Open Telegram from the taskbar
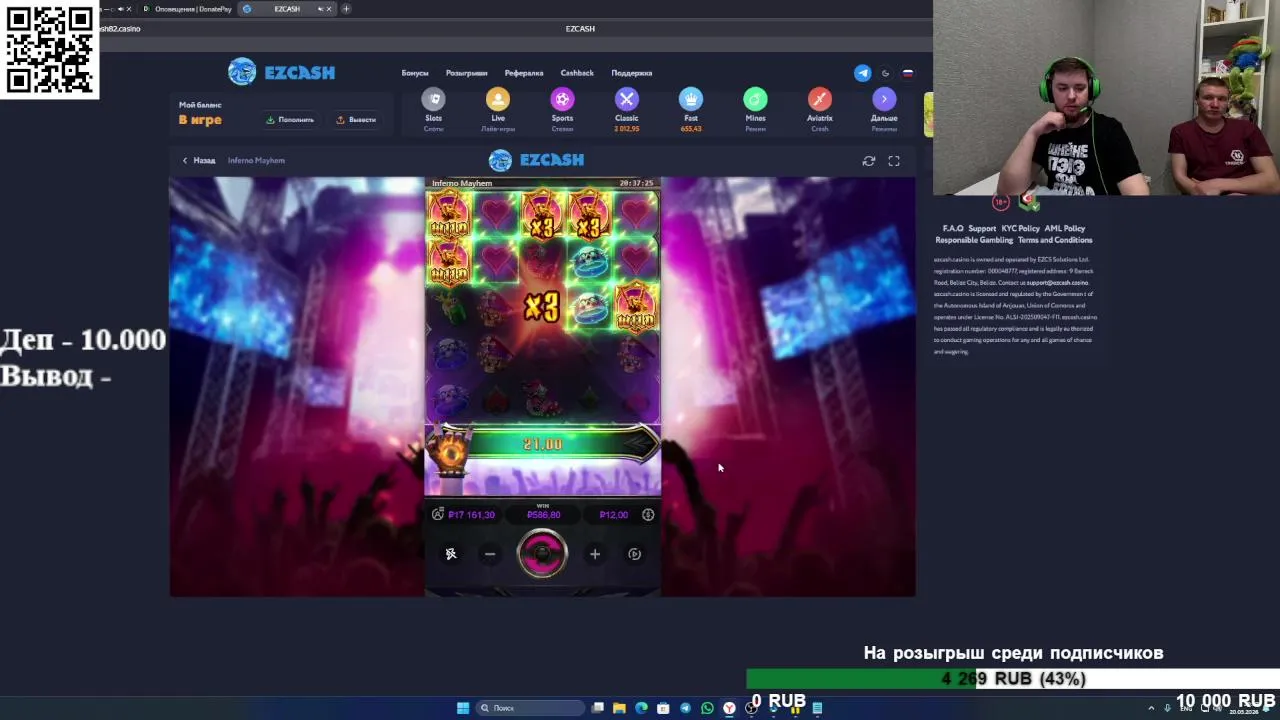The height and width of the screenshot is (720, 1280). coord(685,708)
